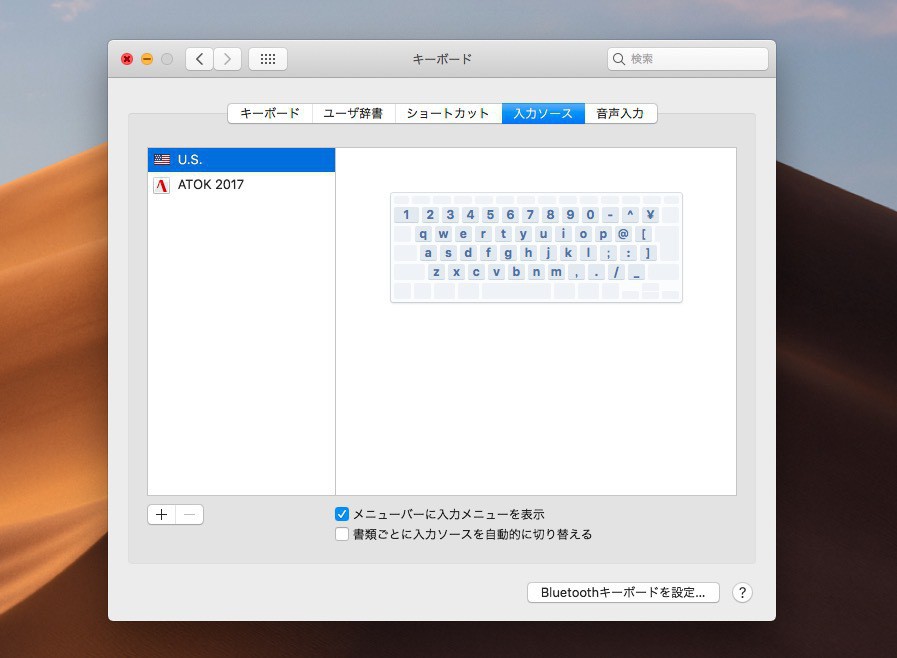Select the ショートカット tab
The width and height of the screenshot is (897, 658).
(448, 113)
